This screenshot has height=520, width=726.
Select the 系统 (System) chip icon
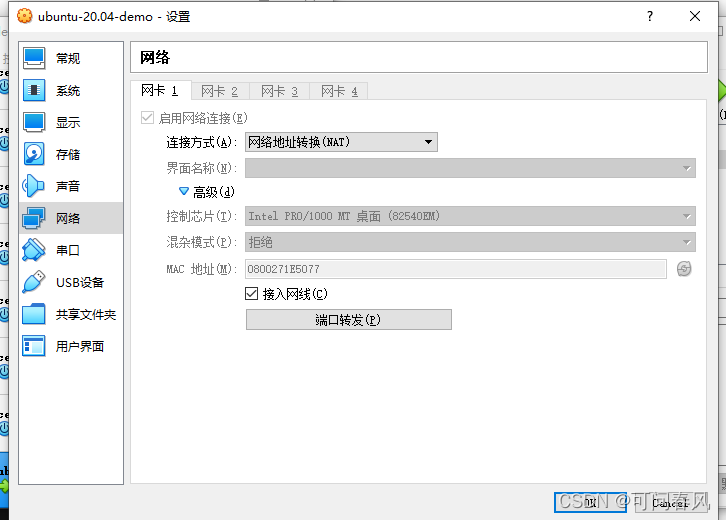[x=34, y=90]
